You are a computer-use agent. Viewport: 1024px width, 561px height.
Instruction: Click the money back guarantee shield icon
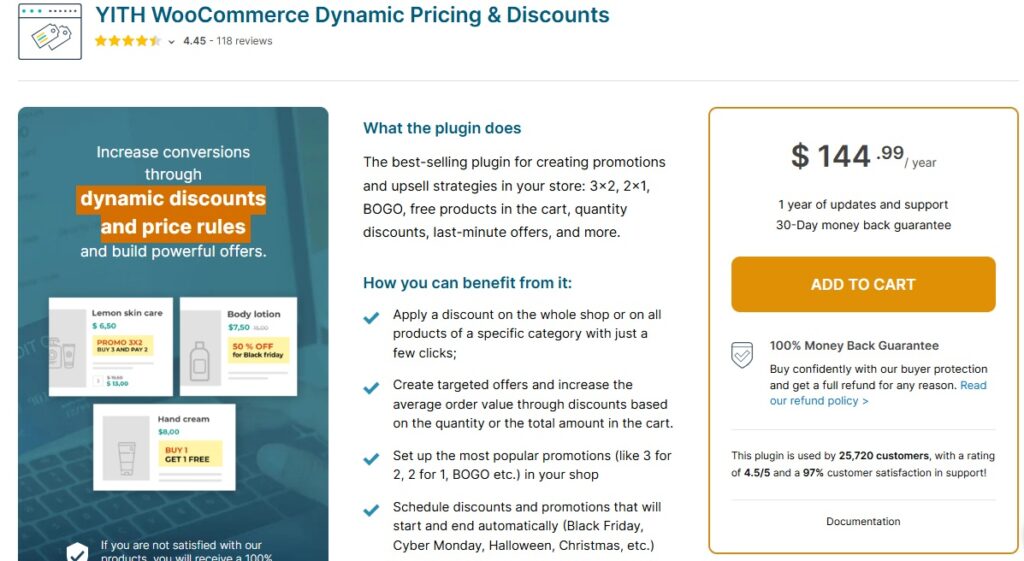(x=742, y=355)
